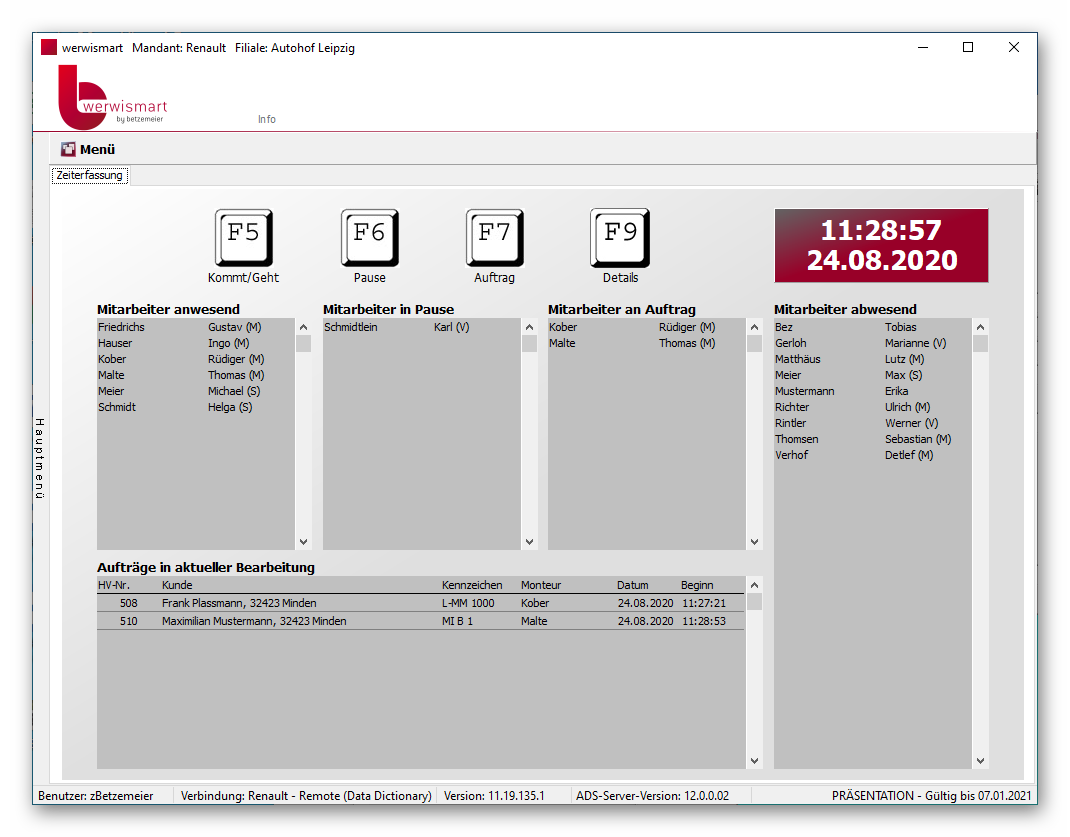Select Malte Thomas in Mitarbeiter an Auftrag

[x=646, y=343]
